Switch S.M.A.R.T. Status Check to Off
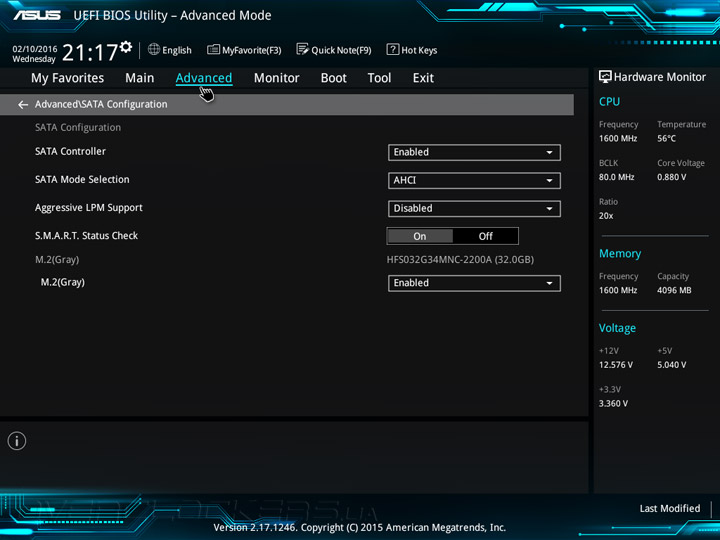Image resolution: width=720 pixels, height=540 pixels. [x=485, y=236]
